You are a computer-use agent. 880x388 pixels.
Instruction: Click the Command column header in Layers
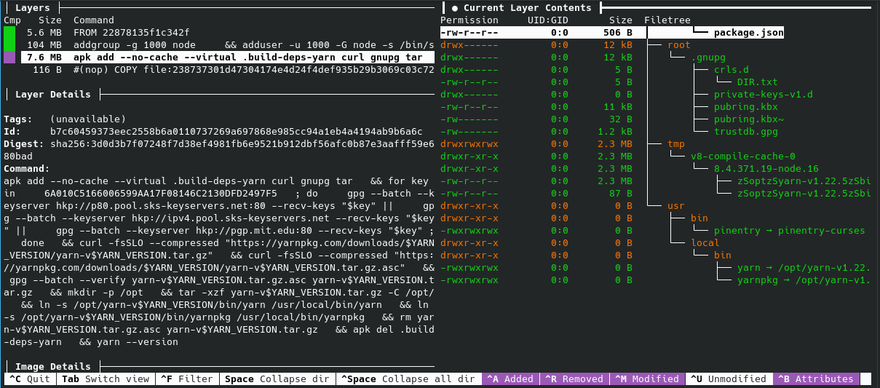(94, 20)
